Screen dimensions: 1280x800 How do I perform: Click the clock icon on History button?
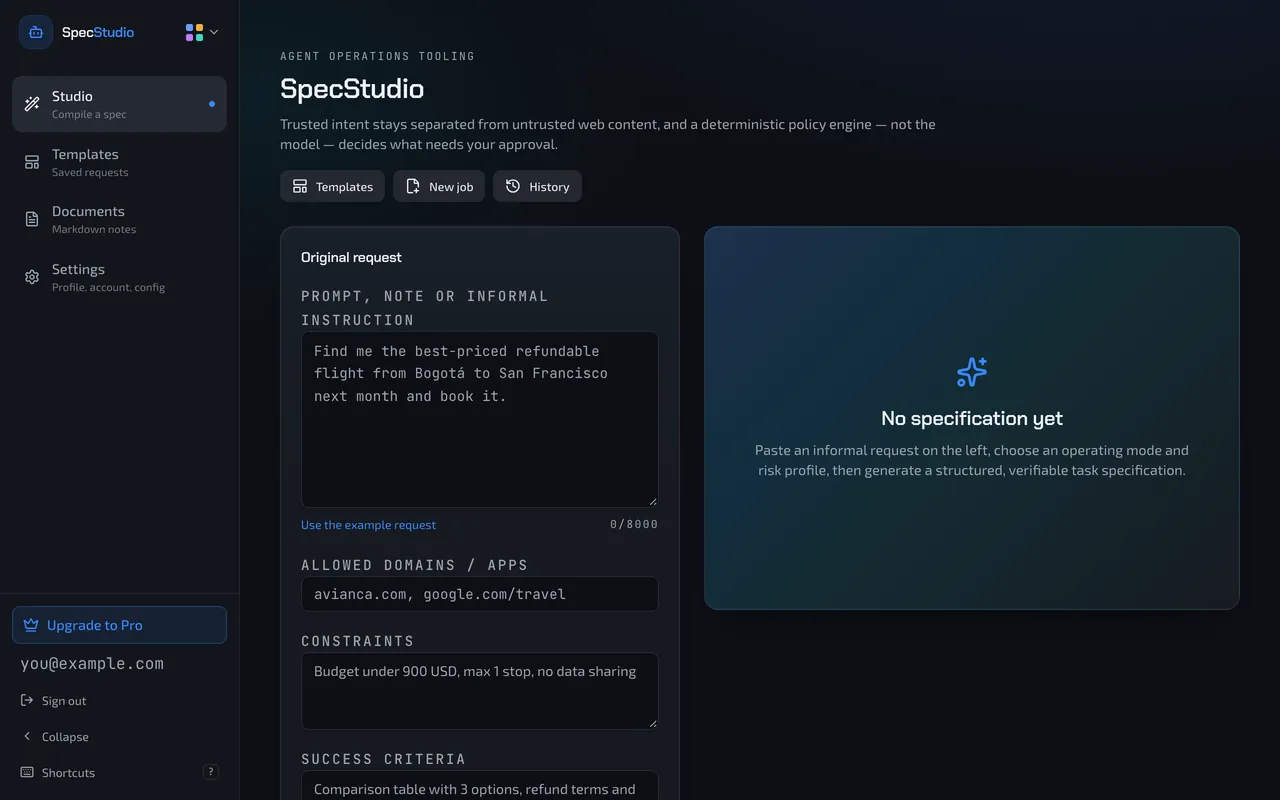(513, 186)
